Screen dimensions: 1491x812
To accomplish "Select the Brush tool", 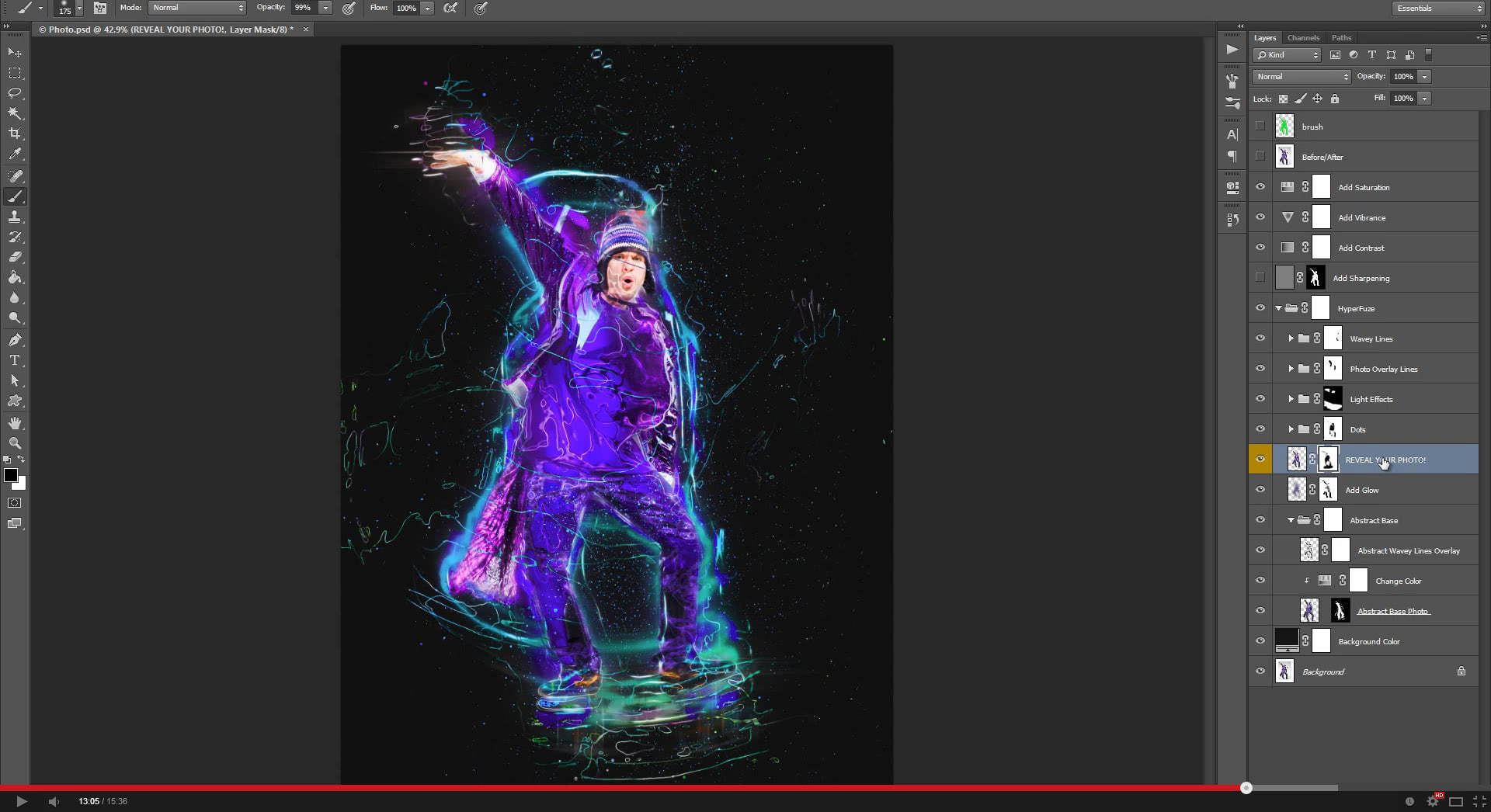I will 15,196.
